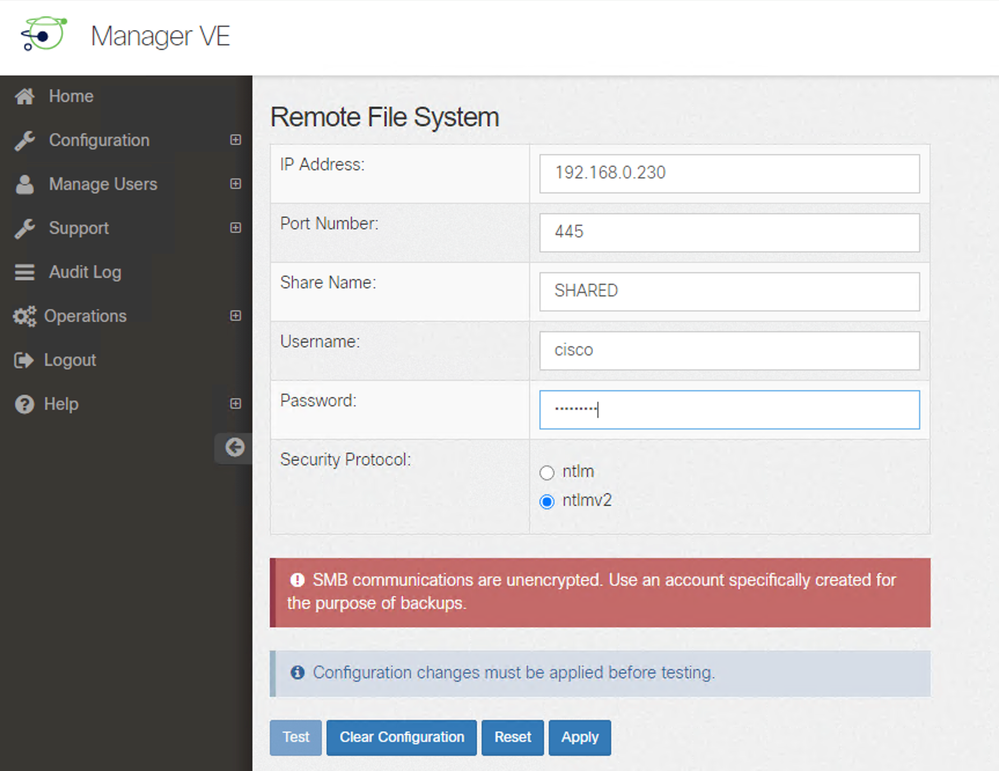This screenshot has height=771, width=999.
Task: Open the Operations menu item
Action: coord(85,316)
